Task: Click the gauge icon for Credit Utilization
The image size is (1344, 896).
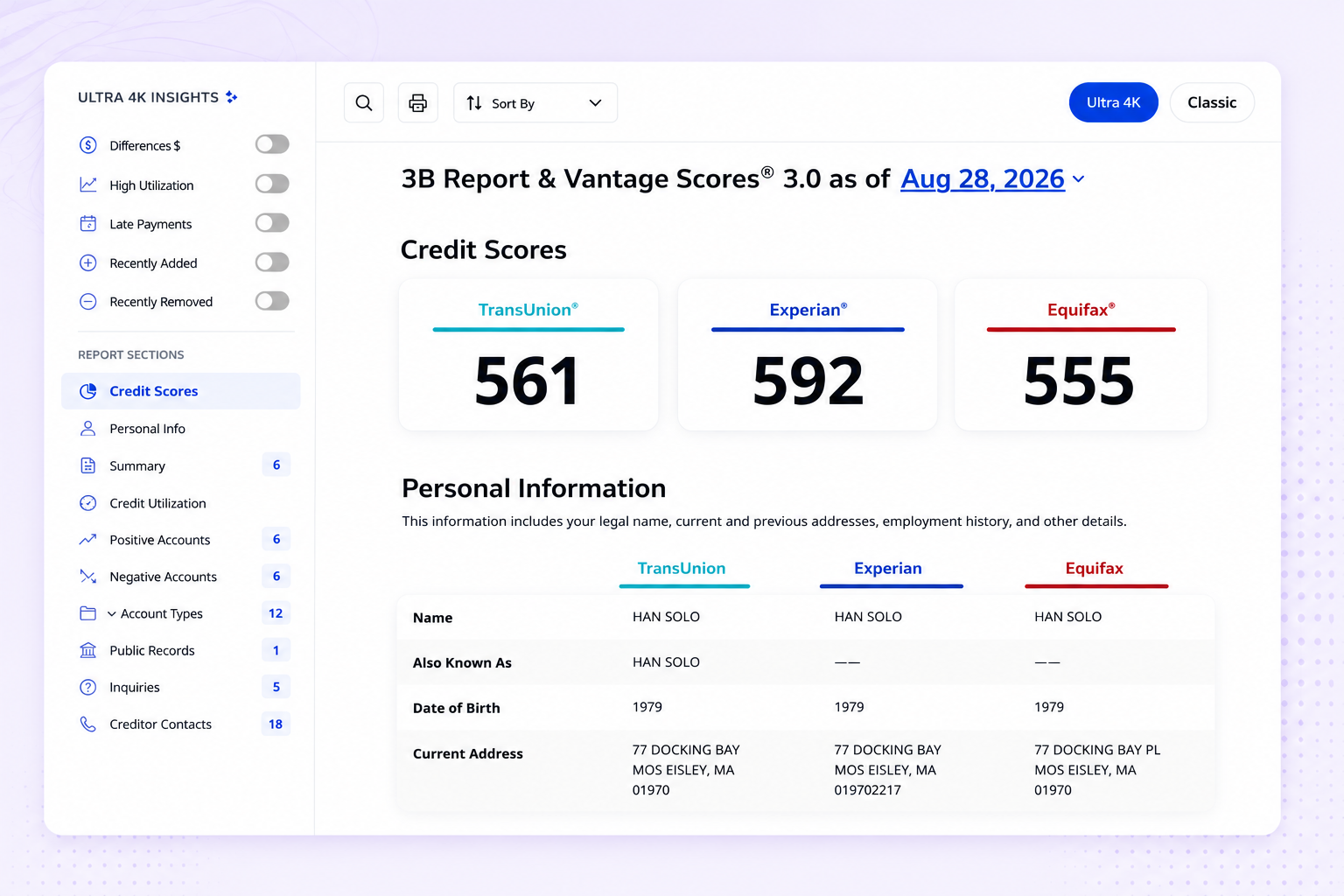Action: (x=88, y=503)
